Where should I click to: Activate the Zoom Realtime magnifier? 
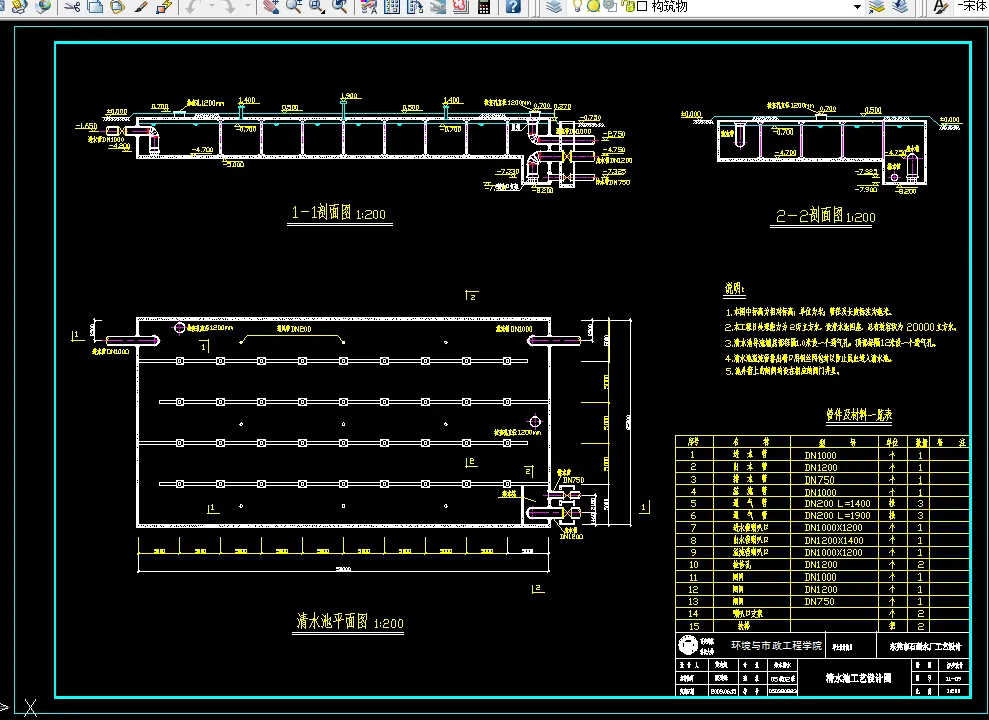(x=293, y=6)
